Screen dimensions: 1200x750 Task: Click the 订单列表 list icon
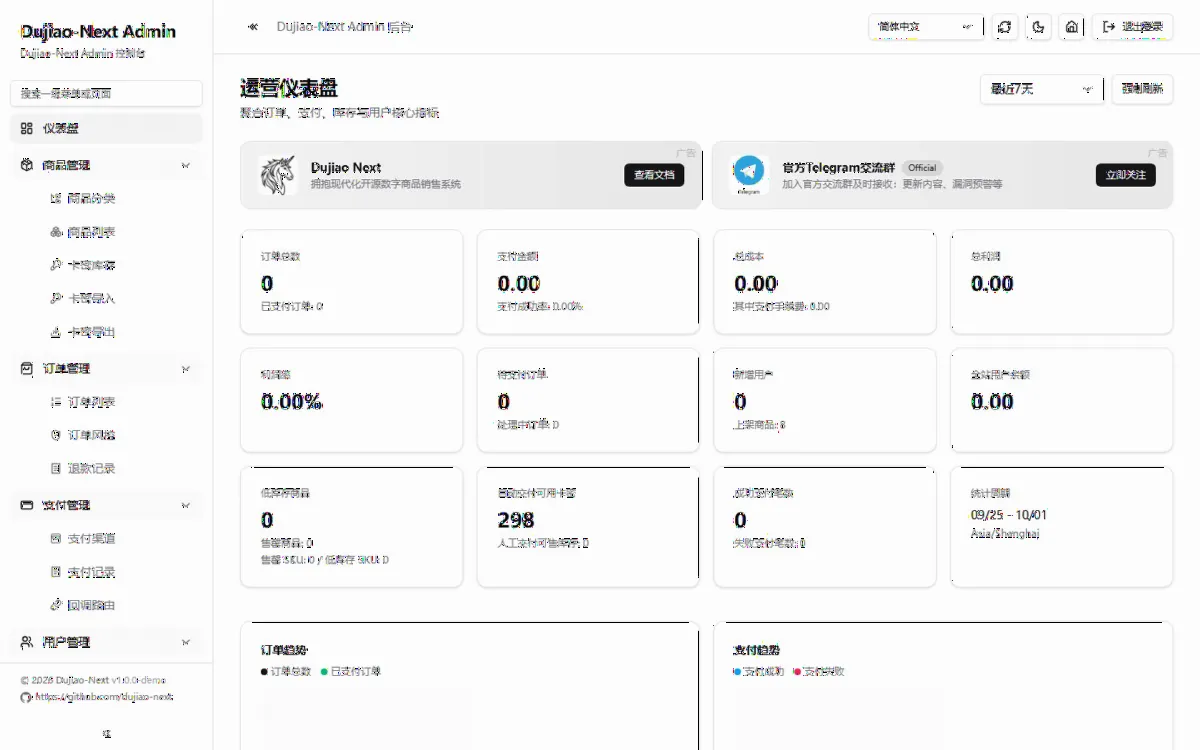pyautogui.click(x=56, y=402)
